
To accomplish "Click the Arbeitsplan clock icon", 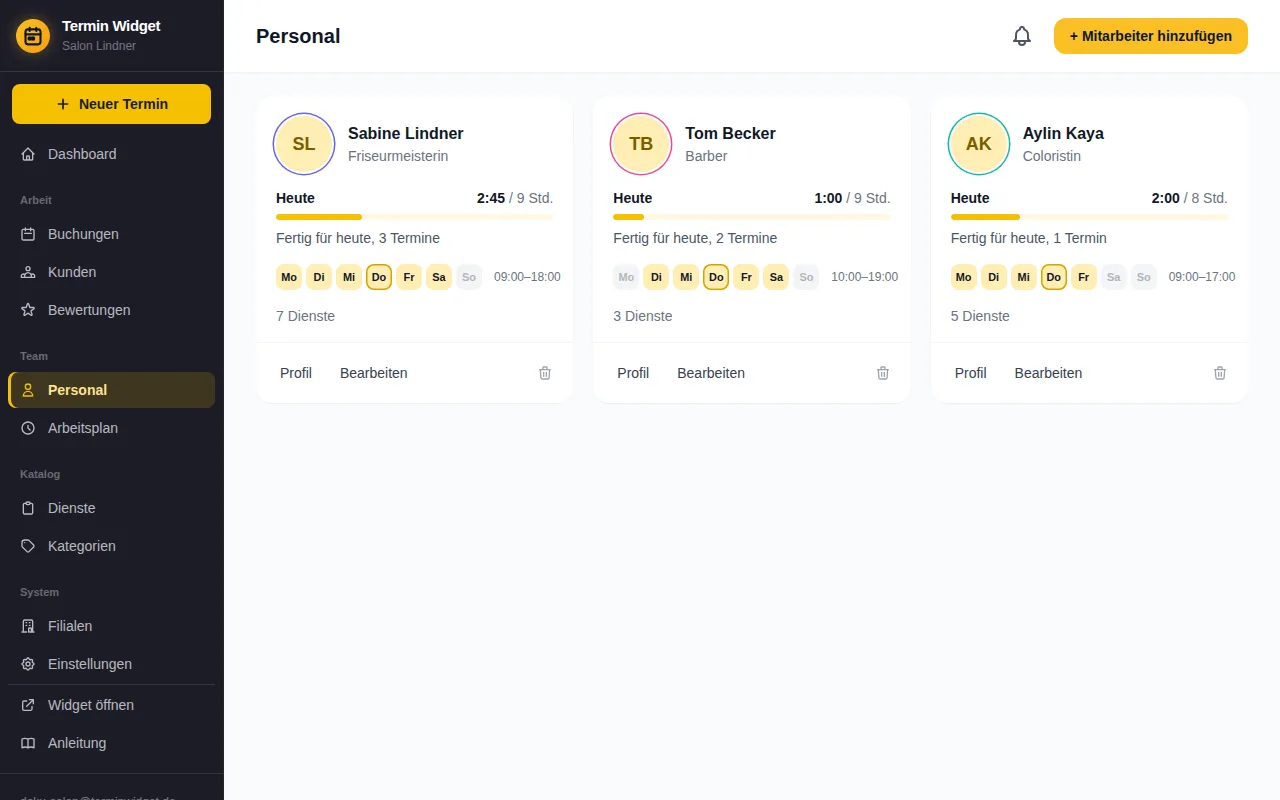I will pos(28,428).
